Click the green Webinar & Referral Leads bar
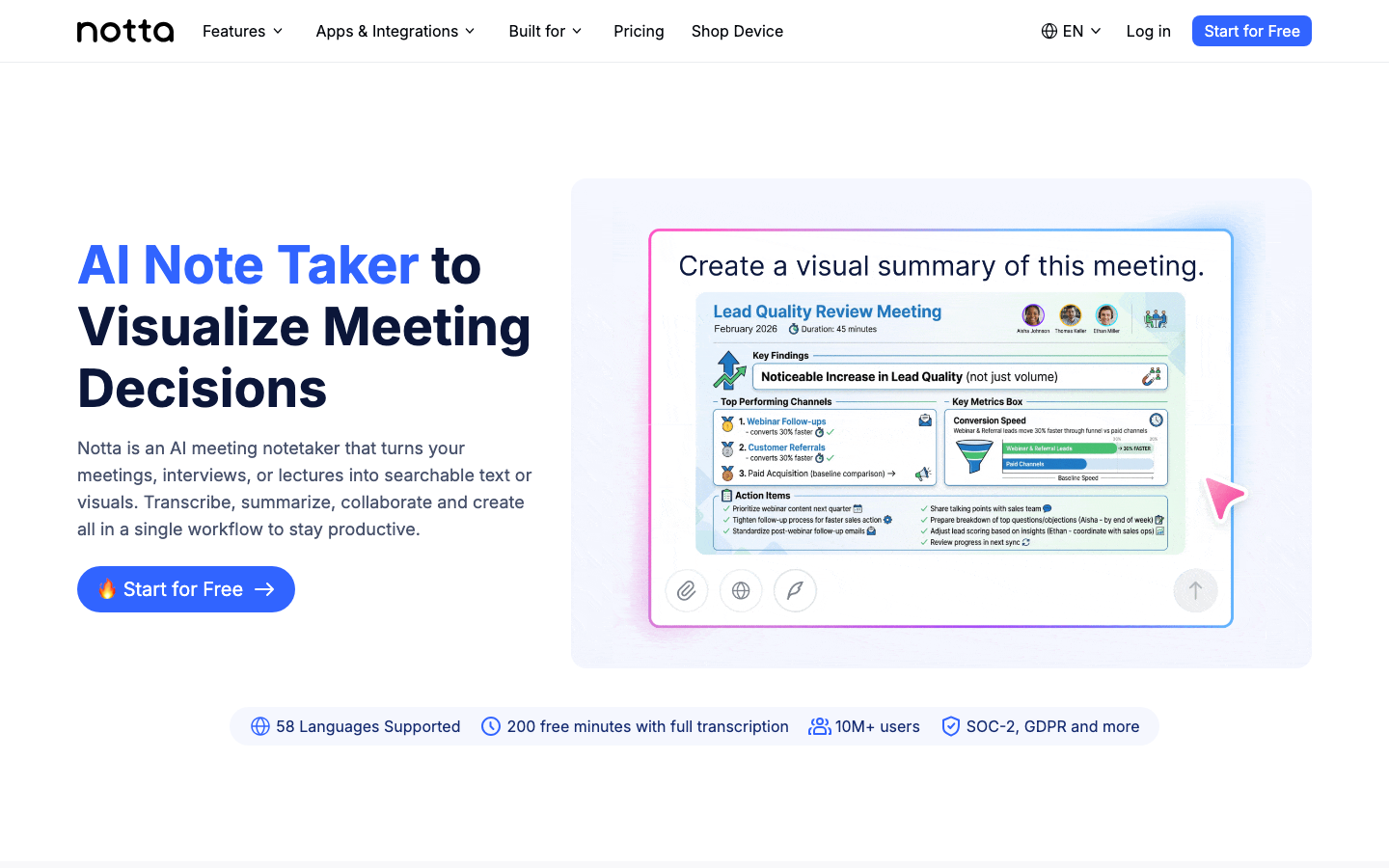 click(x=1060, y=448)
